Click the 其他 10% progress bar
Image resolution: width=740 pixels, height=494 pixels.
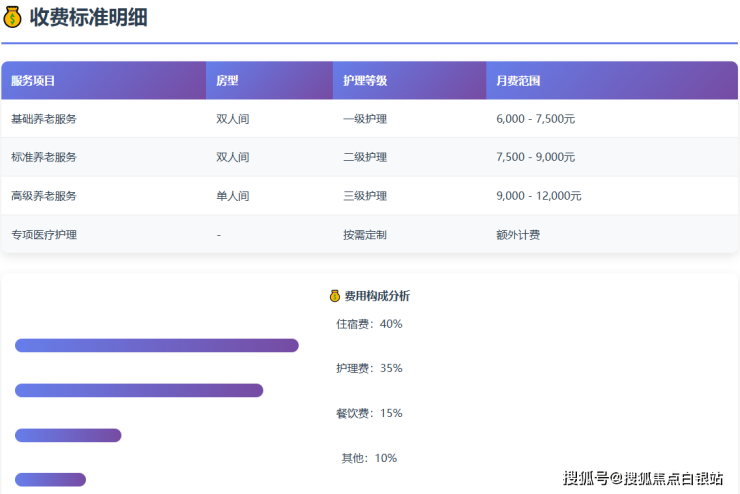pyautogui.click(x=50, y=480)
